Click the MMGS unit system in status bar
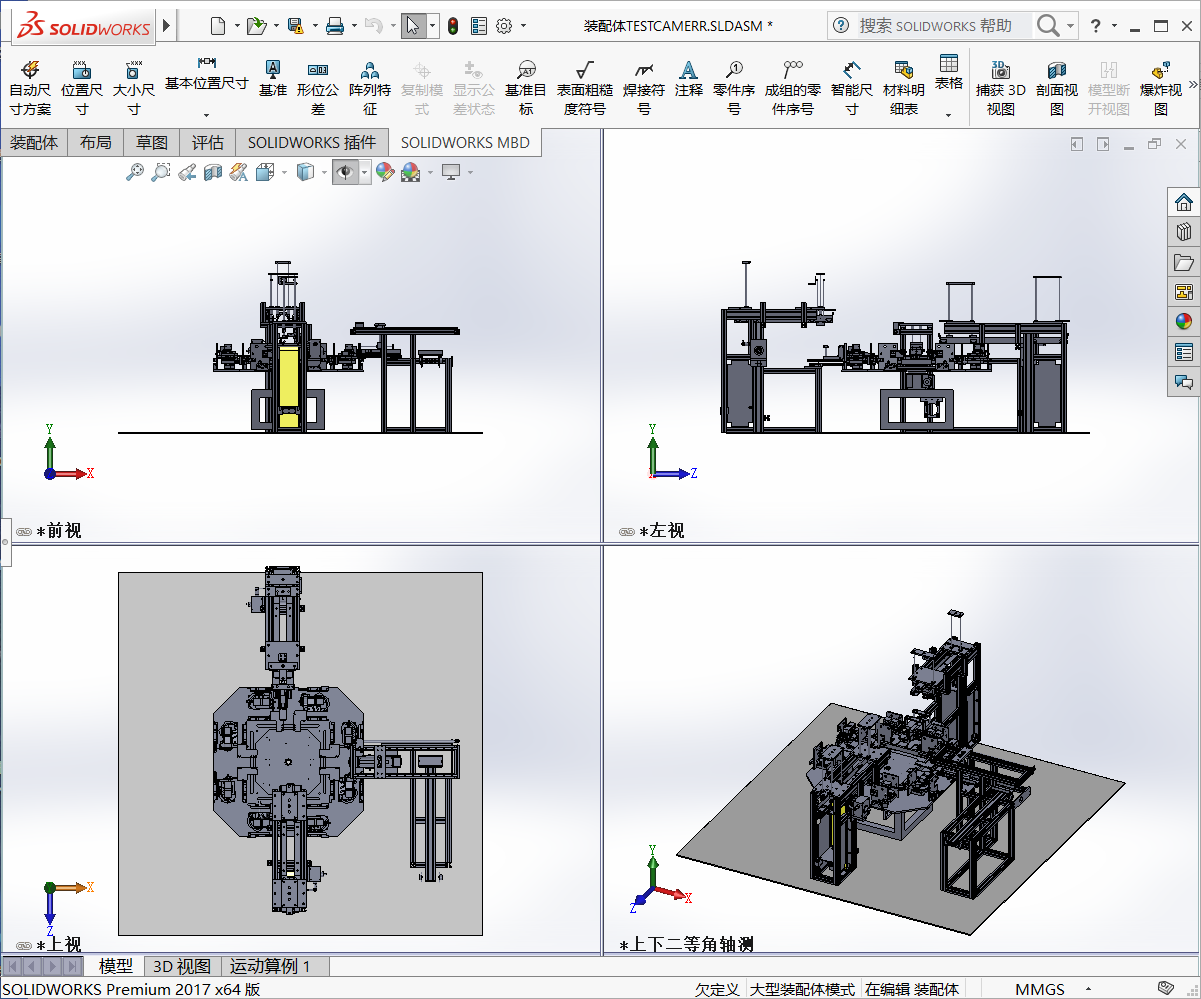The image size is (1201, 999). tap(1040, 989)
